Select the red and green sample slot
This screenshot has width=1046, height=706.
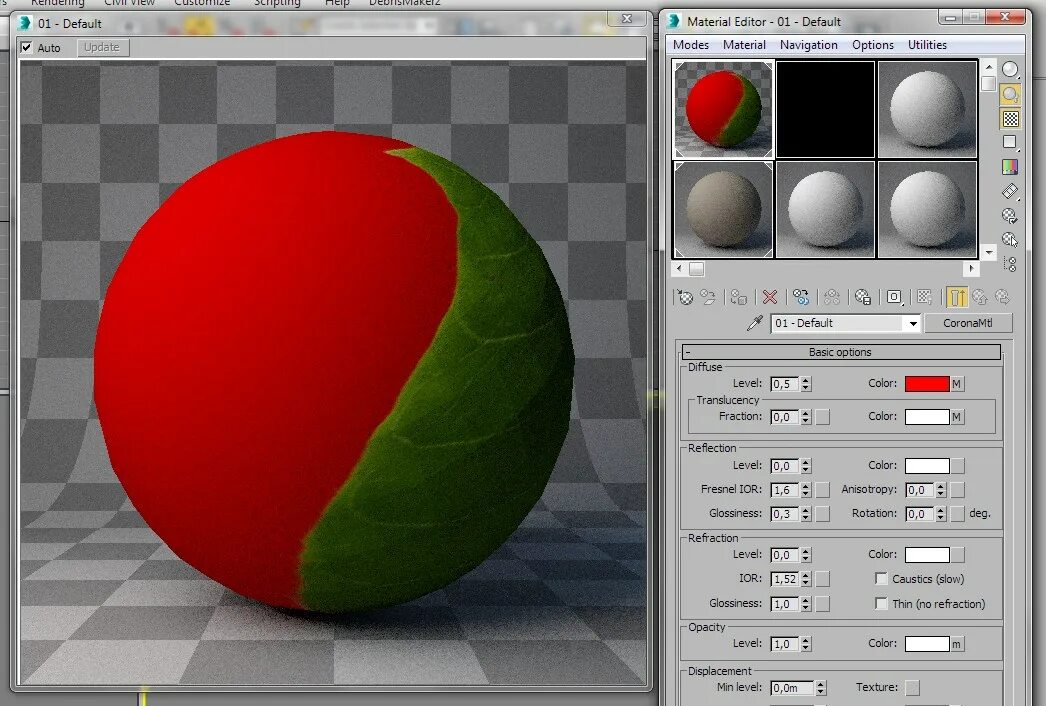click(x=723, y=109)
